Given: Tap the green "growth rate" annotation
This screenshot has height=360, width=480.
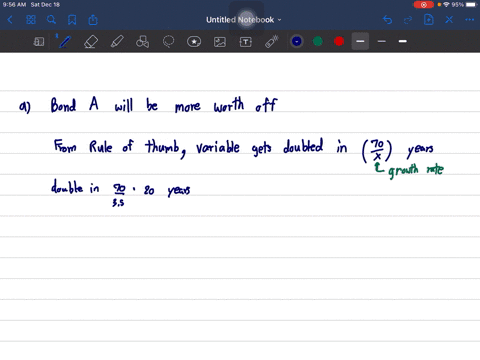Looking at the screenshot, I should (416, 170).
